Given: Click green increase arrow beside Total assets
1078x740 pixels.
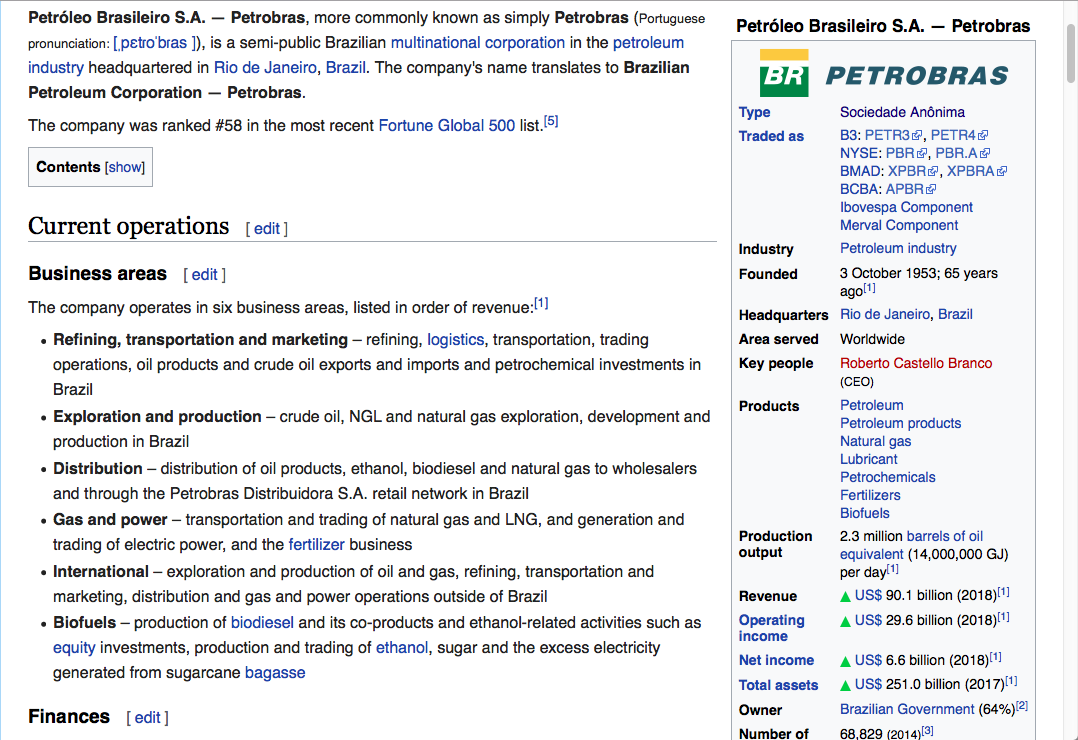Looking at the screenshot, I should [x=846, y=685].
